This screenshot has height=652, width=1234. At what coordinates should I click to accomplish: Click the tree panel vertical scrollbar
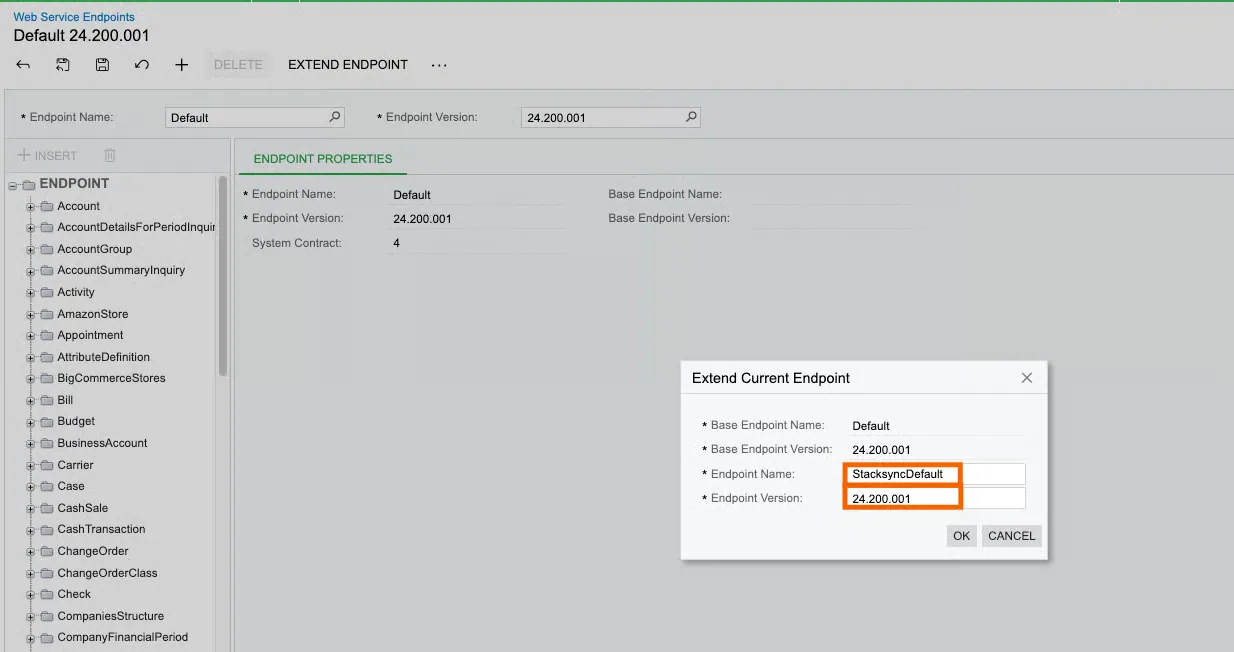tap(223, 275)
